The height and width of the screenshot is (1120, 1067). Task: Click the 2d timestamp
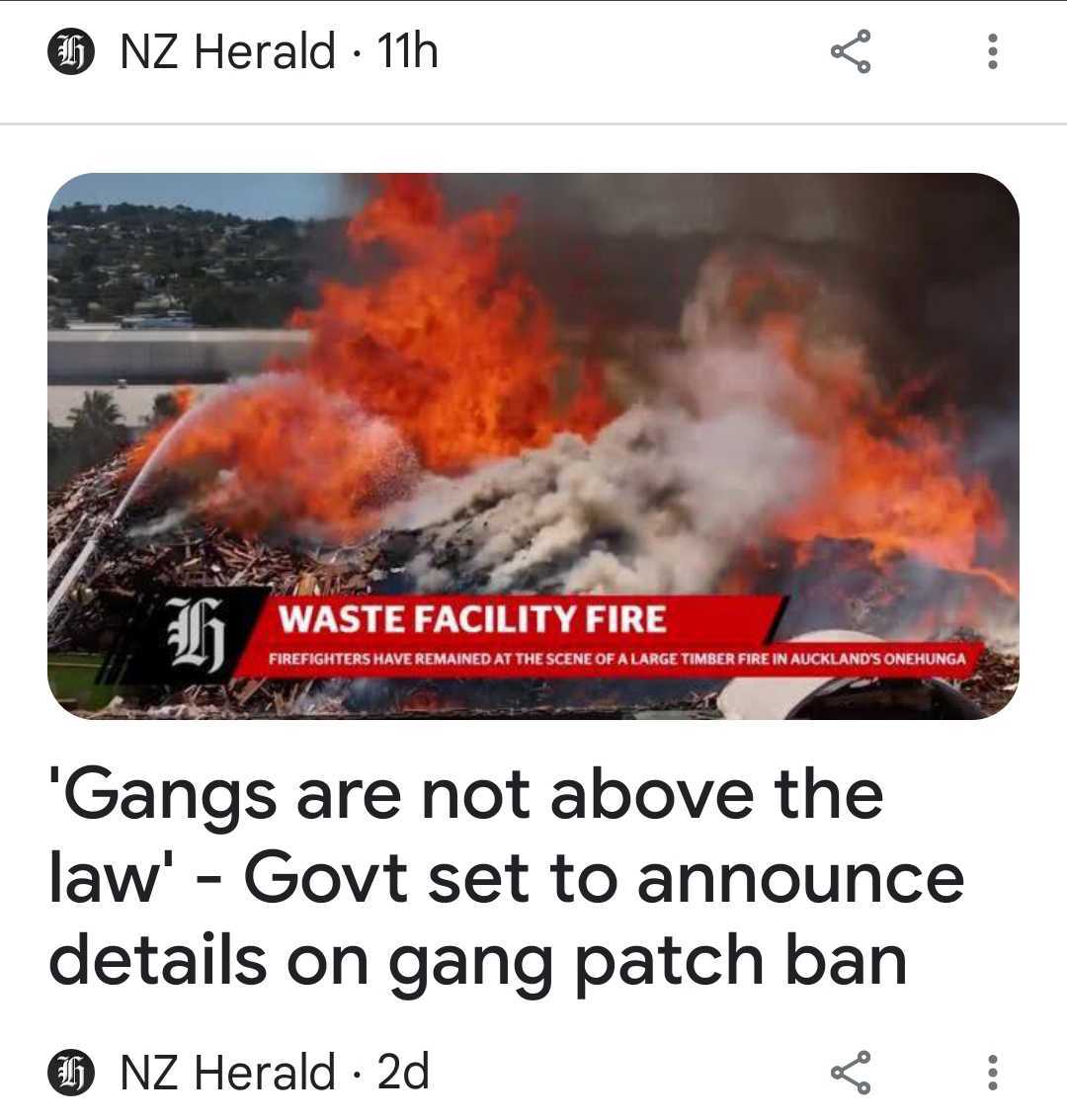tap(403, 1073)
